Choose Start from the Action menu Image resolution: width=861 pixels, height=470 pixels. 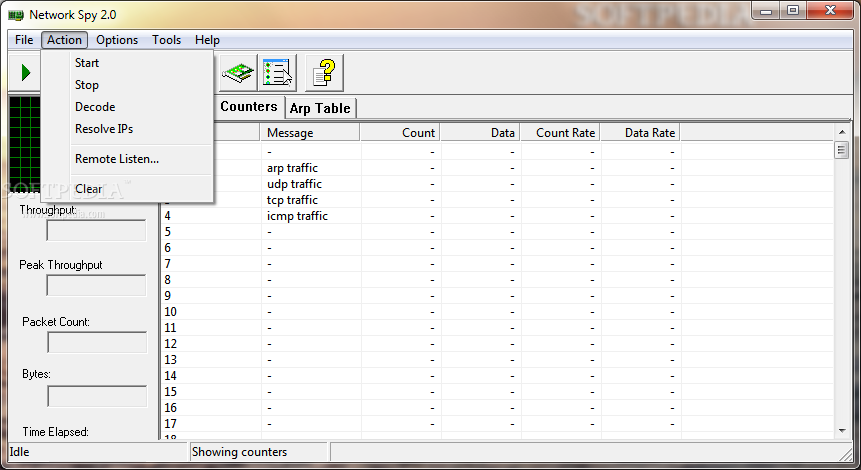[127, 63]
